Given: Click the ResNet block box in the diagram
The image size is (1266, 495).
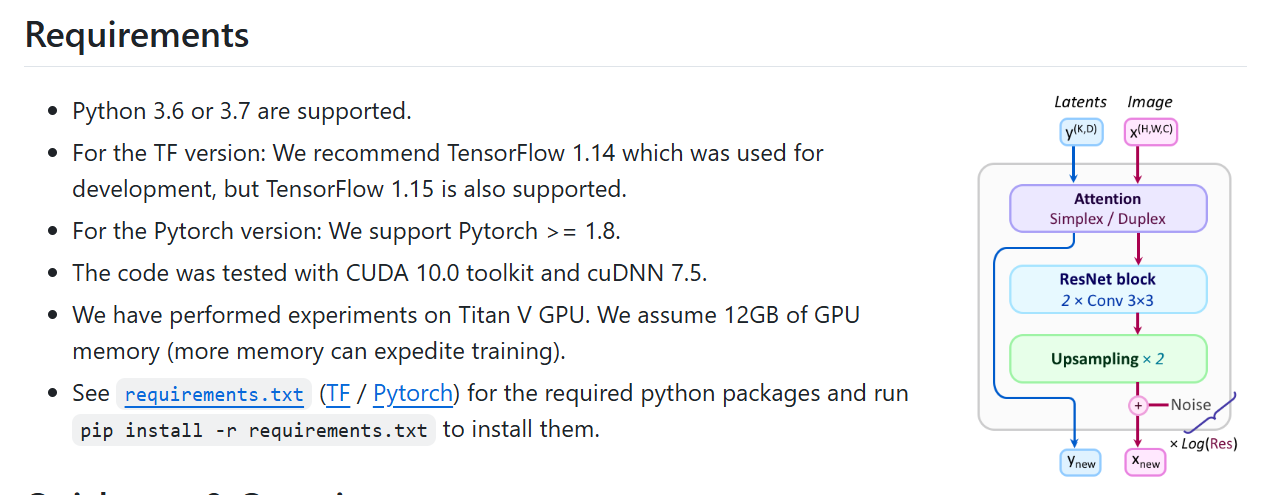Looking at the screenshot, I should click(x=1108, y=289).
